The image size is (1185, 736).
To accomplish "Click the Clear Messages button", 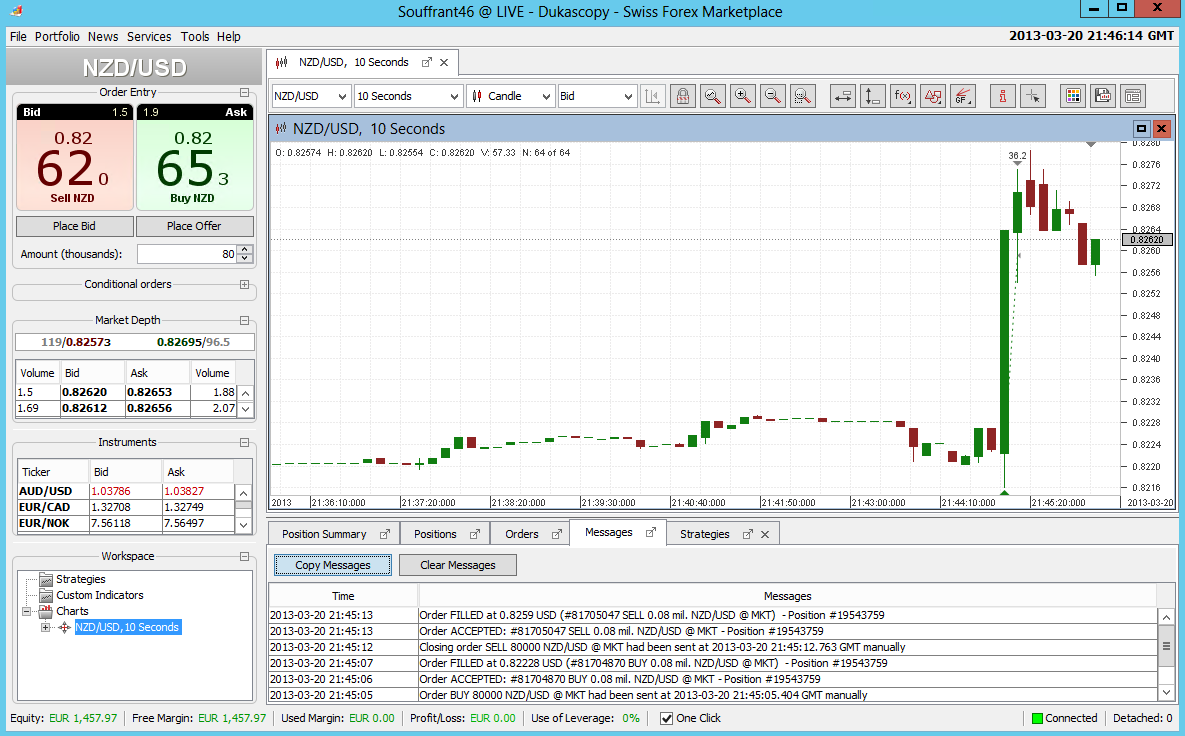I will pos(458,565).
